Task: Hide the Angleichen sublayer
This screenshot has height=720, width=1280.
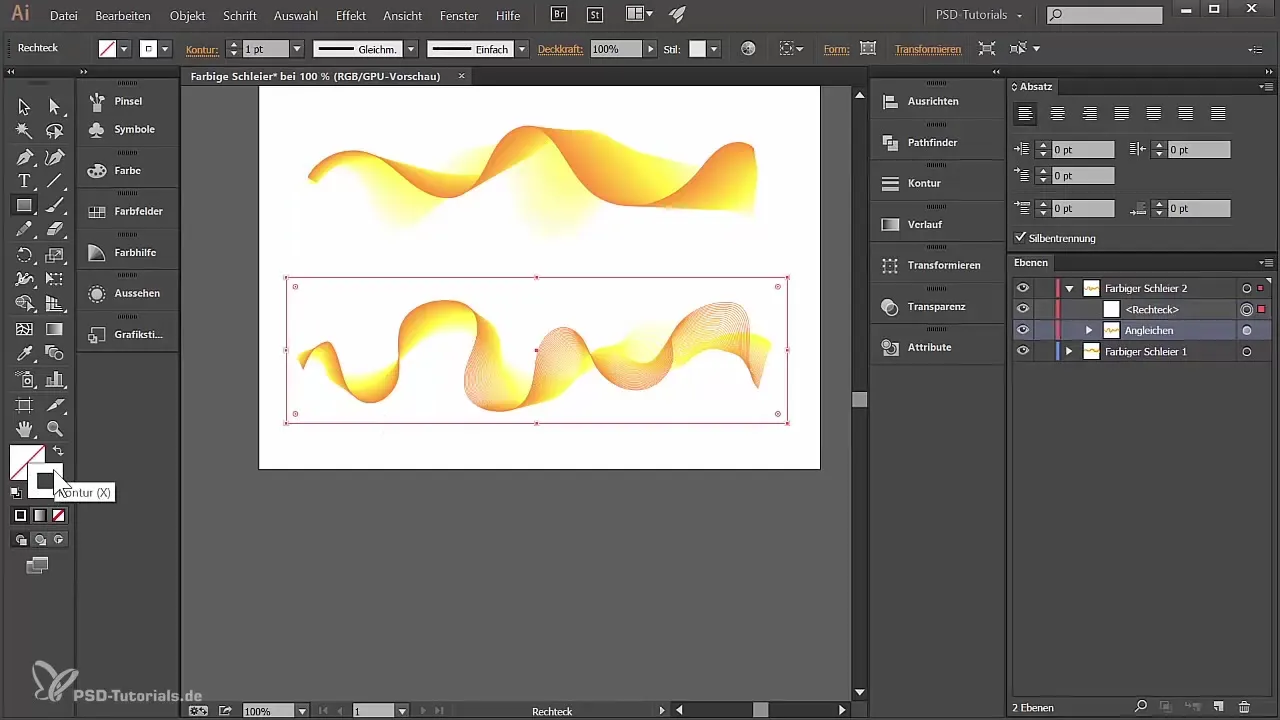Action: [x=1022, y=330]
